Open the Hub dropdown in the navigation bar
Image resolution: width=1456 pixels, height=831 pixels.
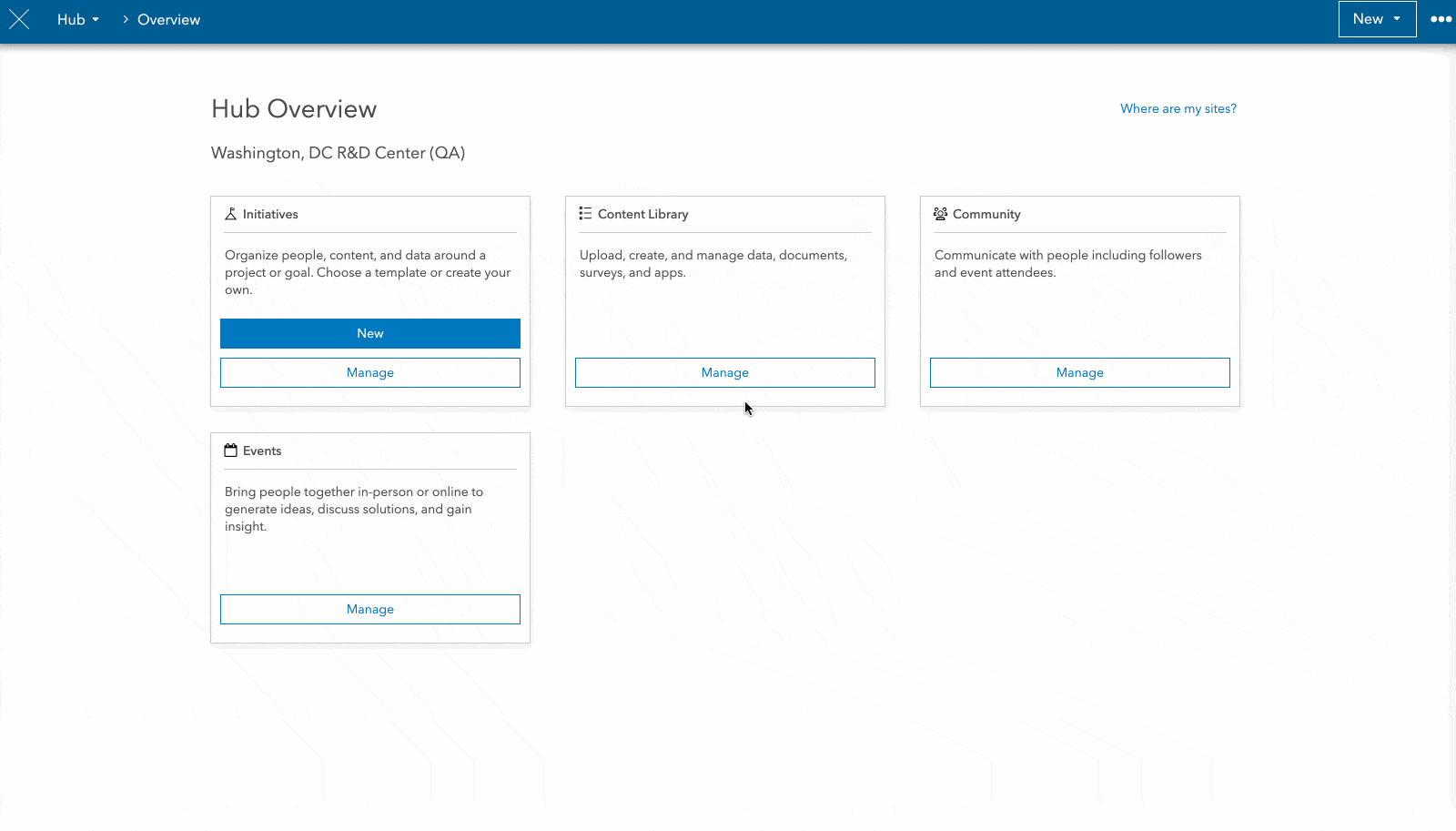click(x=77, y=19)
